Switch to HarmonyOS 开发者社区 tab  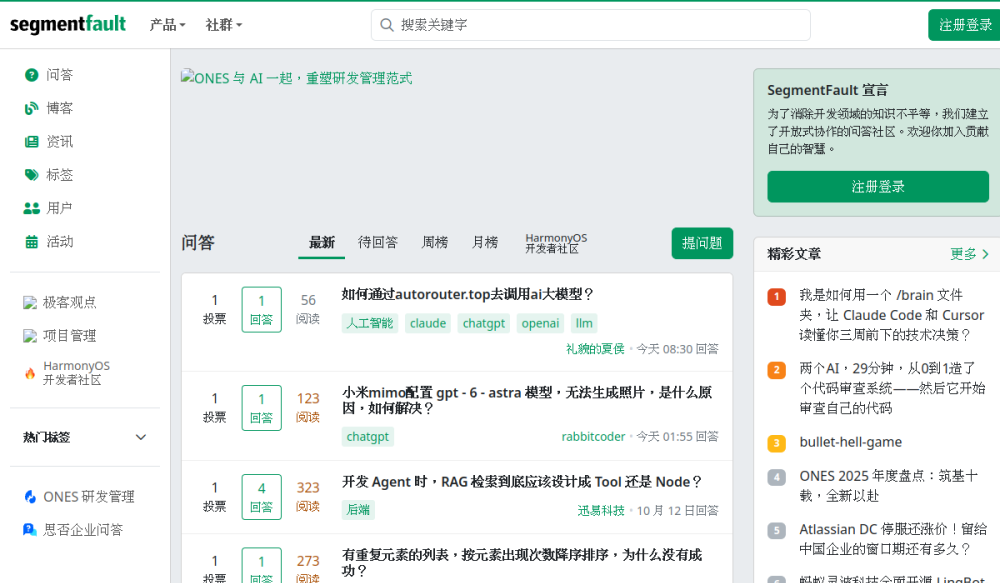pyautogui.click(x=556, y=243)
